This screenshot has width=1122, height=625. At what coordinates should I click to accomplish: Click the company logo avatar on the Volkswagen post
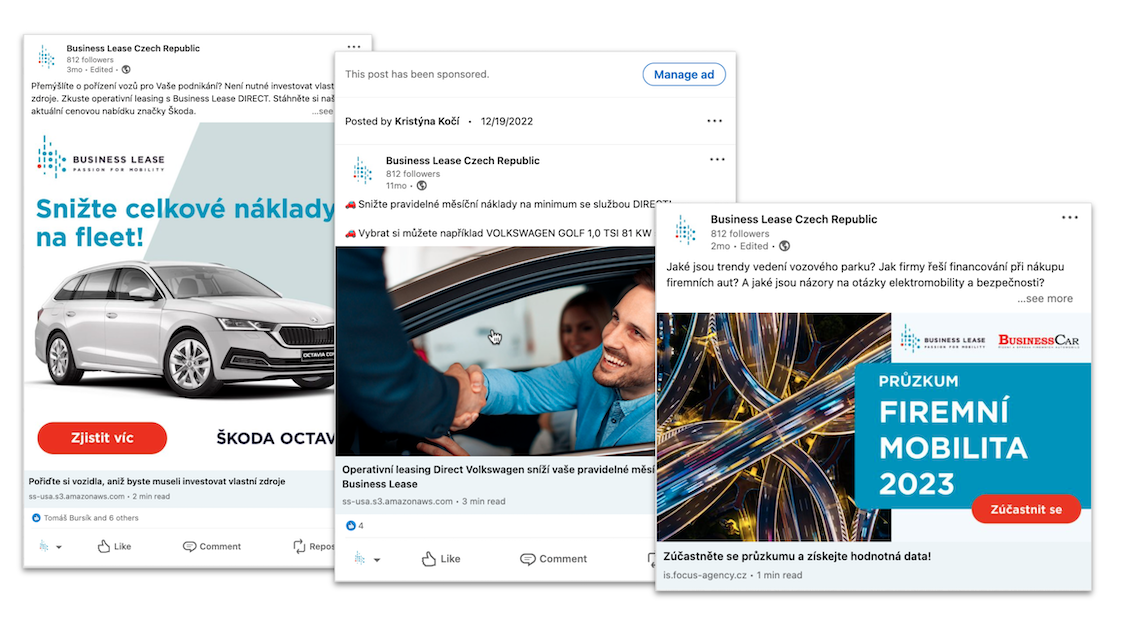(363, 171)
